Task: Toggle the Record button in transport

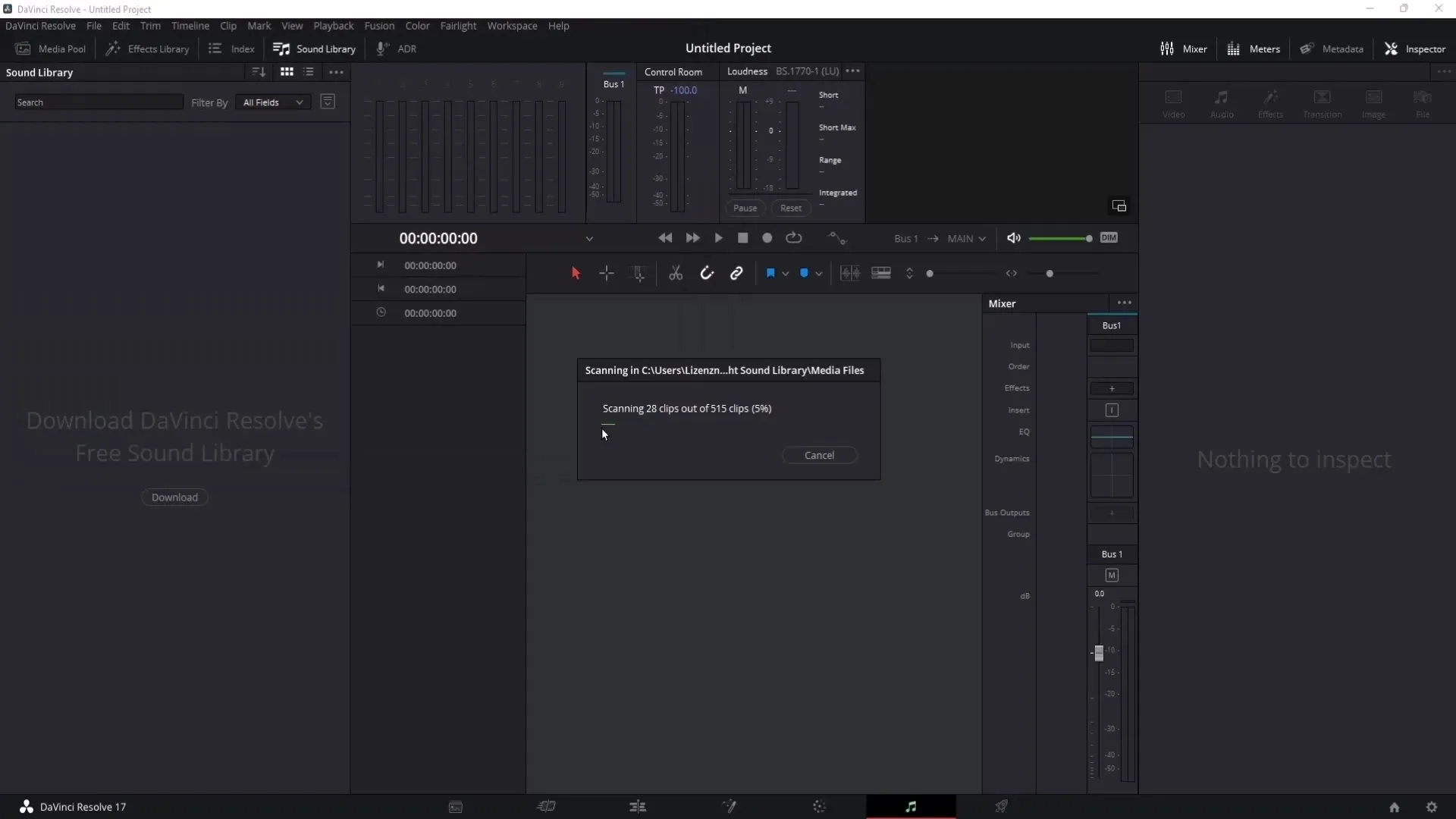Action: pyautogui.click(x=768, y=238)
